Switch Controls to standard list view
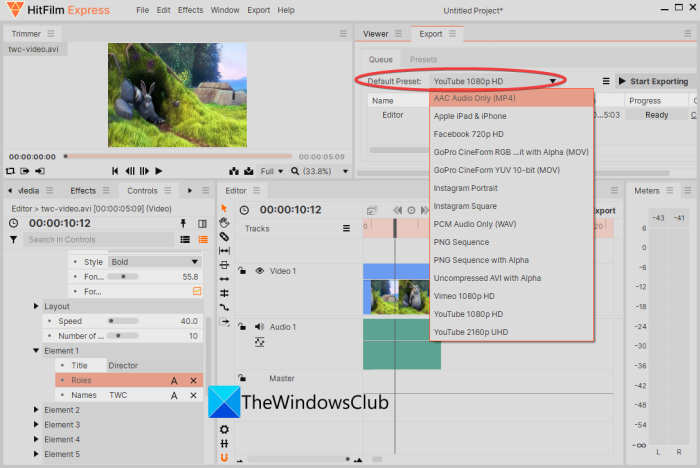The image size is (700, 468). pyautogui.click(x=185, y=240)
